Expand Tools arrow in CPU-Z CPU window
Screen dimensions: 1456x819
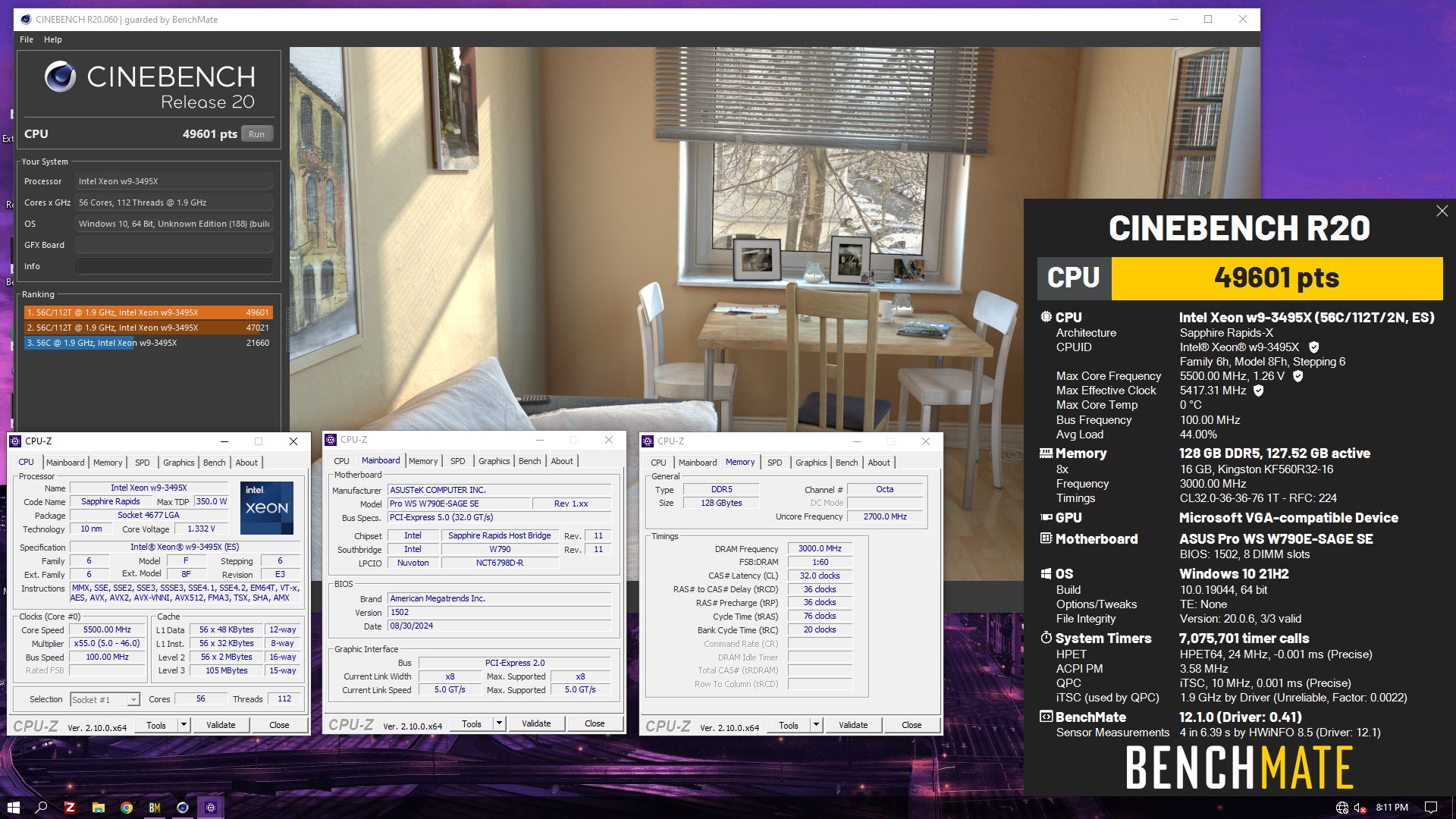(x=183, y=725)
